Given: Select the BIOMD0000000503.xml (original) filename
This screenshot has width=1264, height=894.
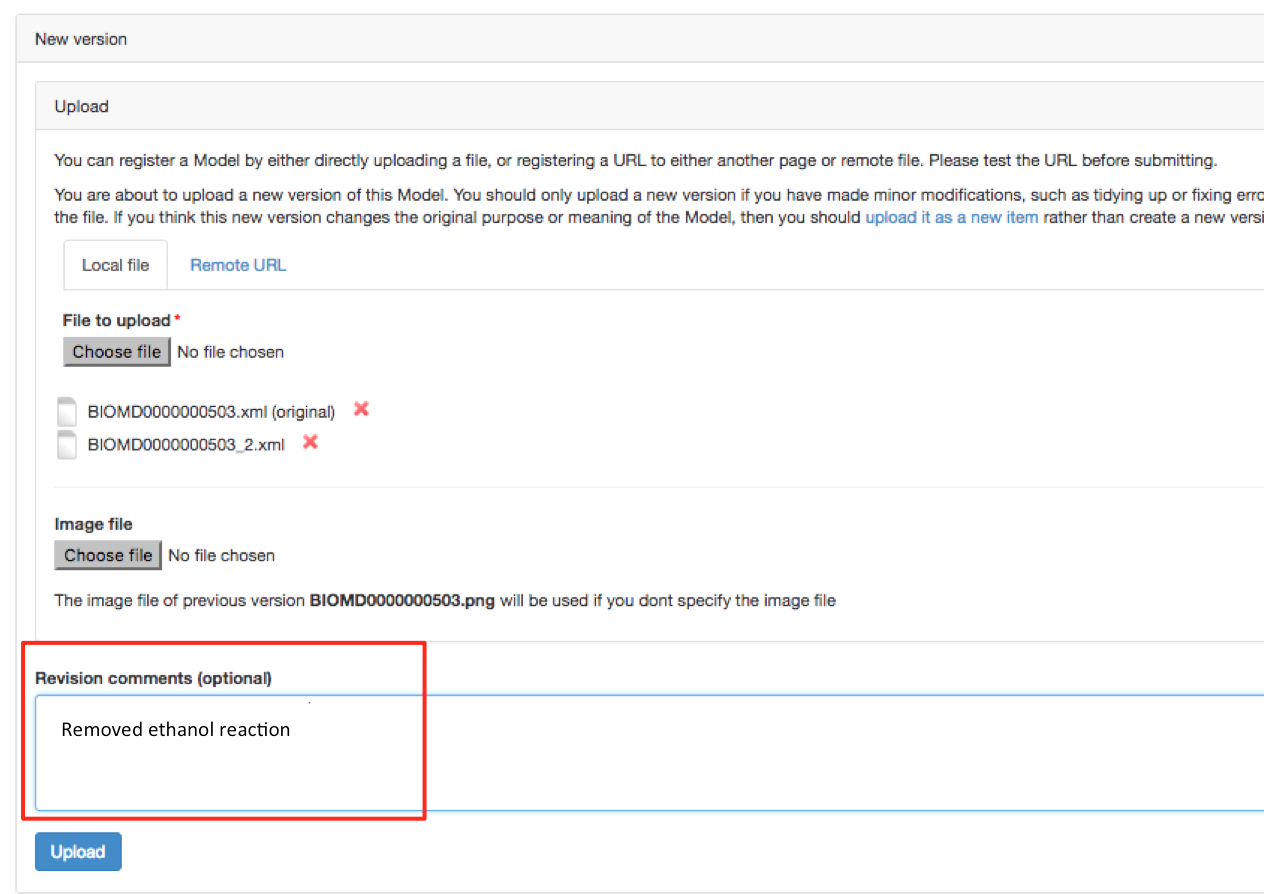Looking at the screenshot, I should (211, 412).
